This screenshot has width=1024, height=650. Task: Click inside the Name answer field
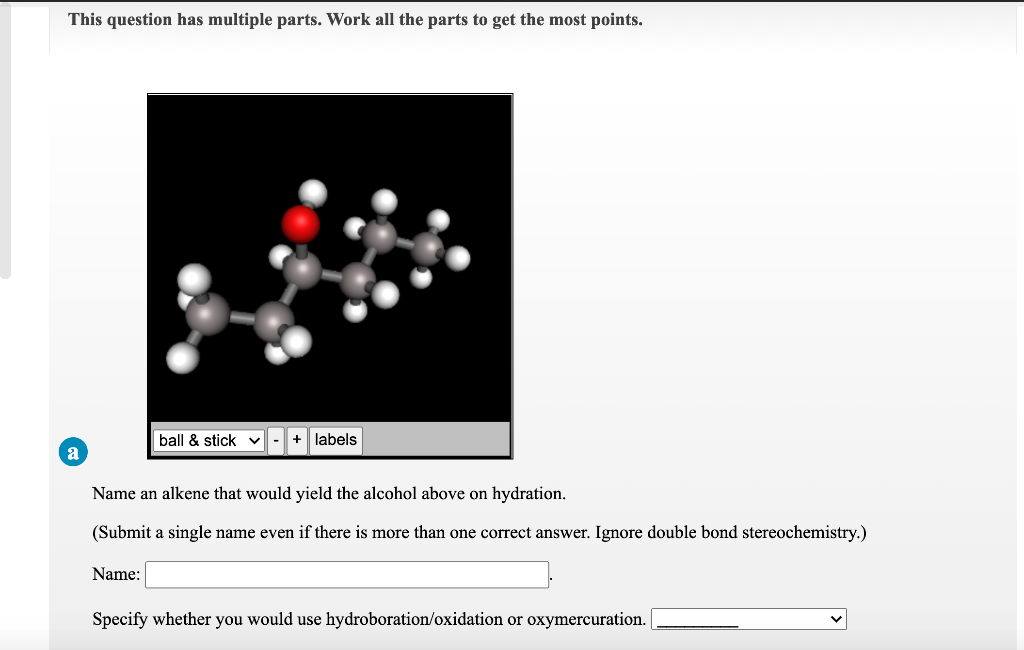tap(345, 574)
